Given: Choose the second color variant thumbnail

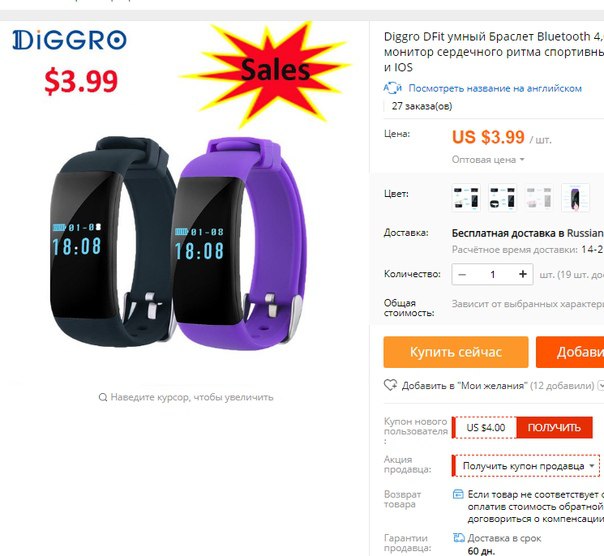Looking at the screenshot, I should coord(502,198).
